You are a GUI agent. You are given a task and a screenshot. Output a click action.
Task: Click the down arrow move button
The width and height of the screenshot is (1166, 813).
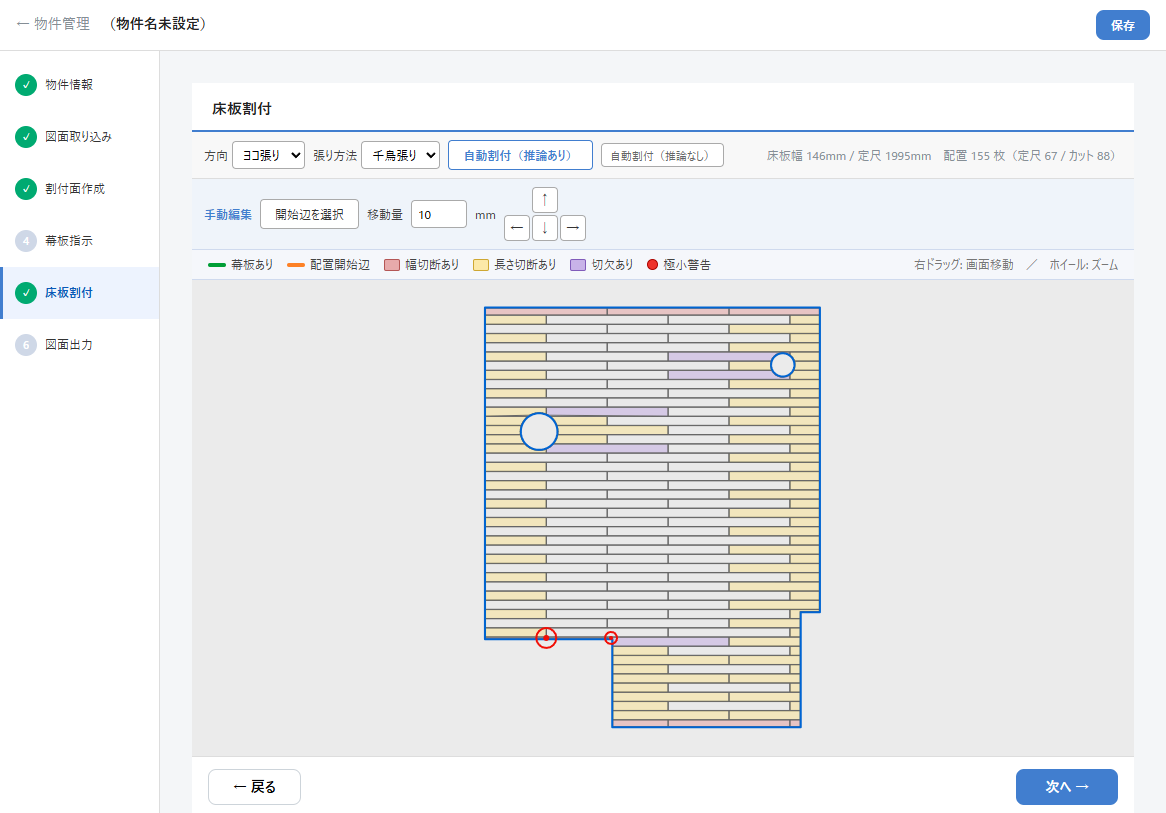pyautogui.click(x=545, y=228)
